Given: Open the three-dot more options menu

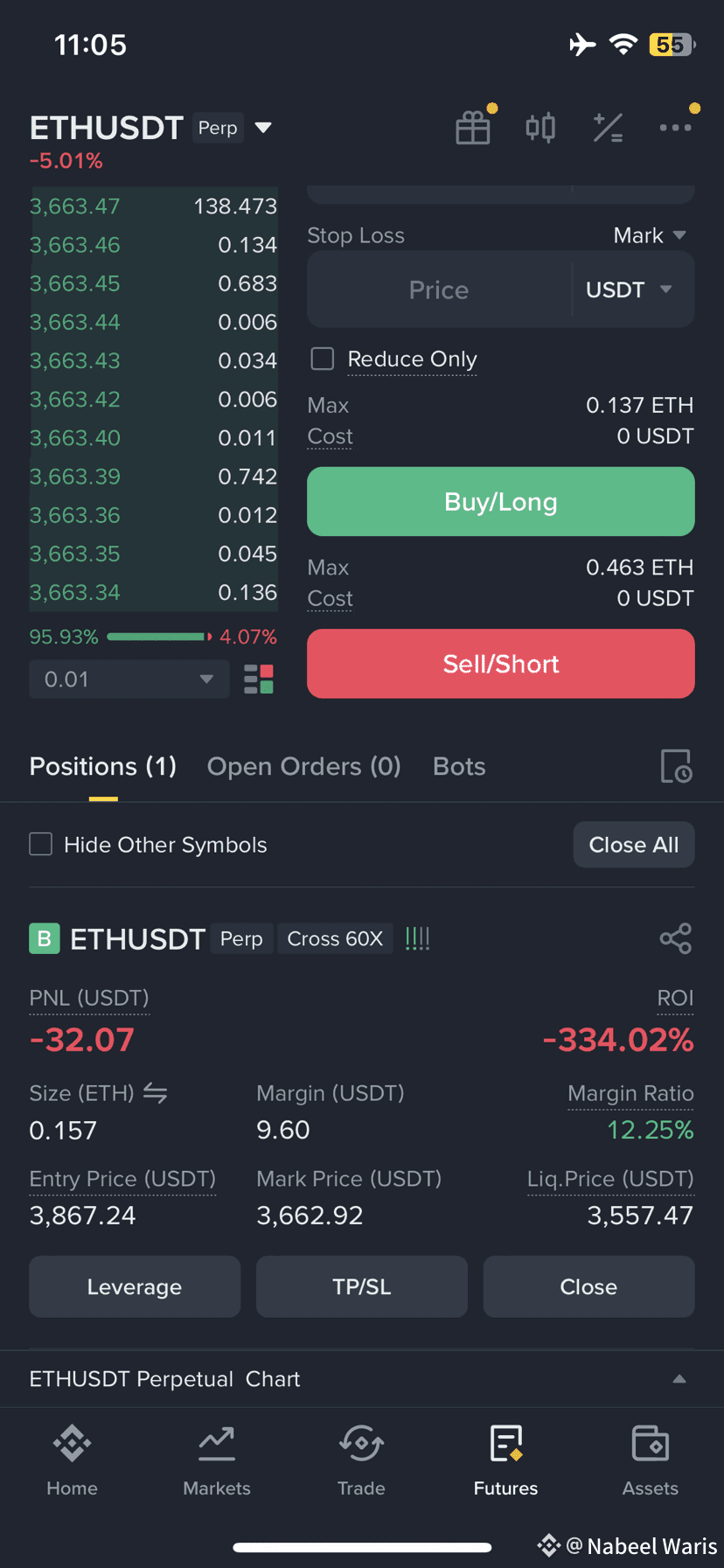Looking at the screenshot, I should [x=675, y=128].
